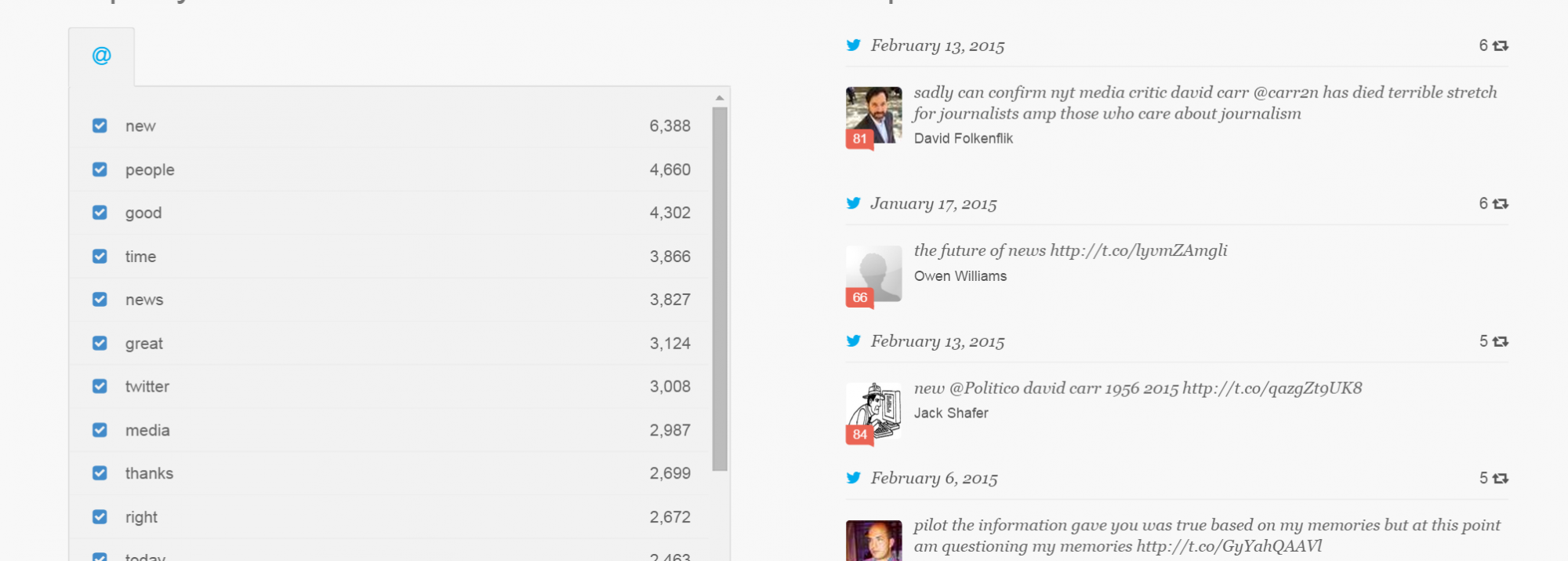Click the red 81 score badge
Image resolution: width=1568 pixels, height=561 pixels.
860,139
